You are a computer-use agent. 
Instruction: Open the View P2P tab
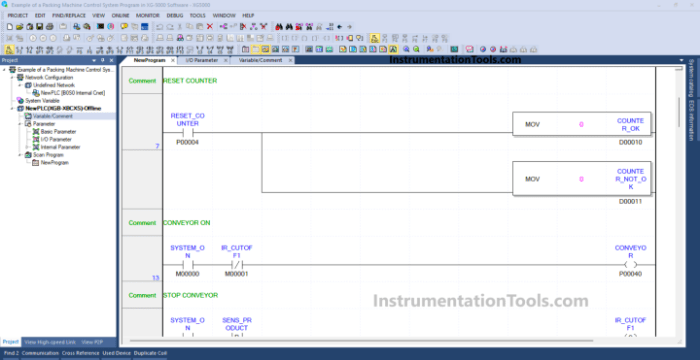(x=92, y=342)
